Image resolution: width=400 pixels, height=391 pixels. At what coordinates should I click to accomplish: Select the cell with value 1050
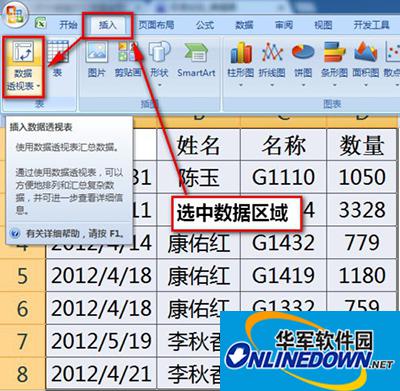[x=362, y=177]
